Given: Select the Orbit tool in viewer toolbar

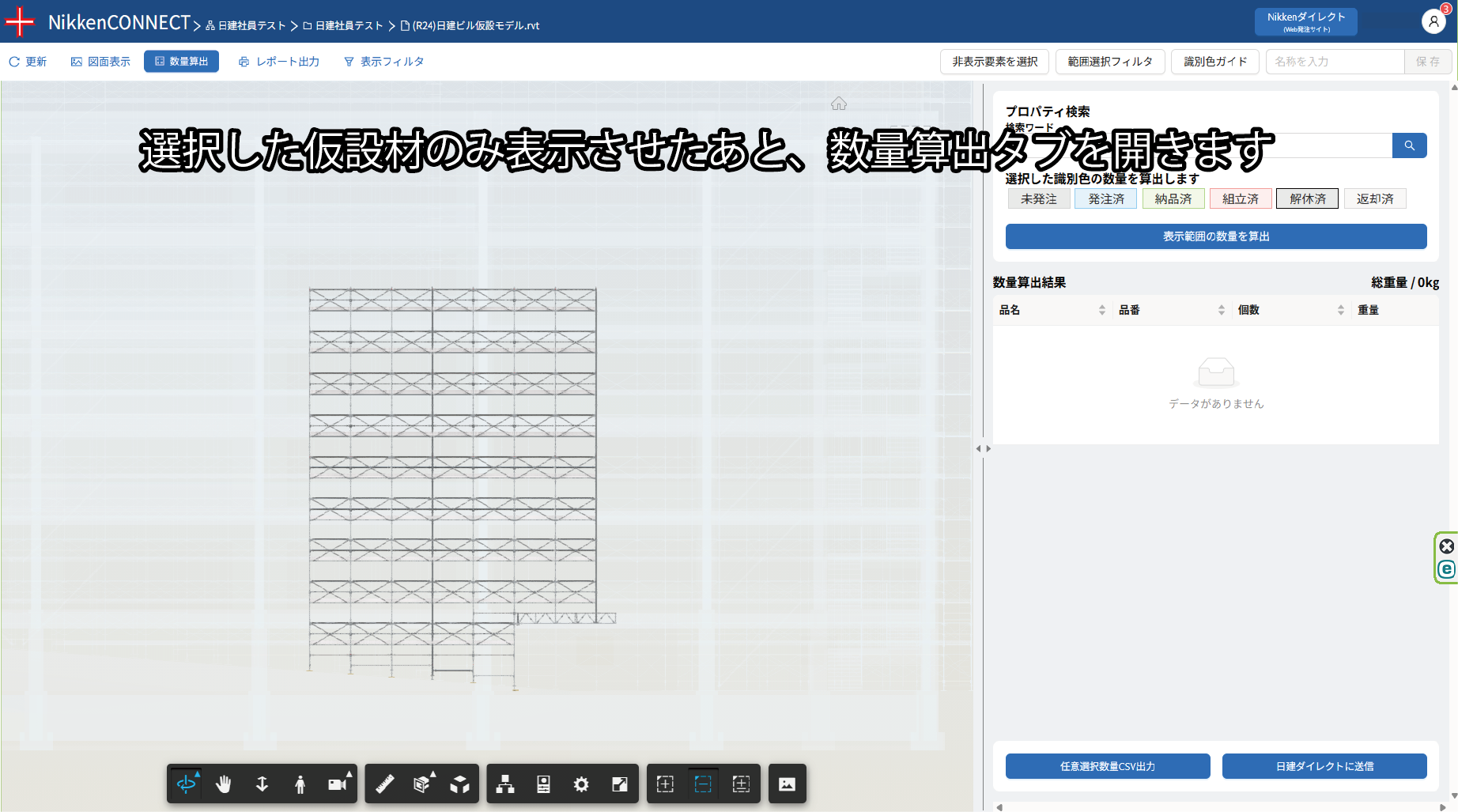Looking at the screenshot, I should click(186, 784).
